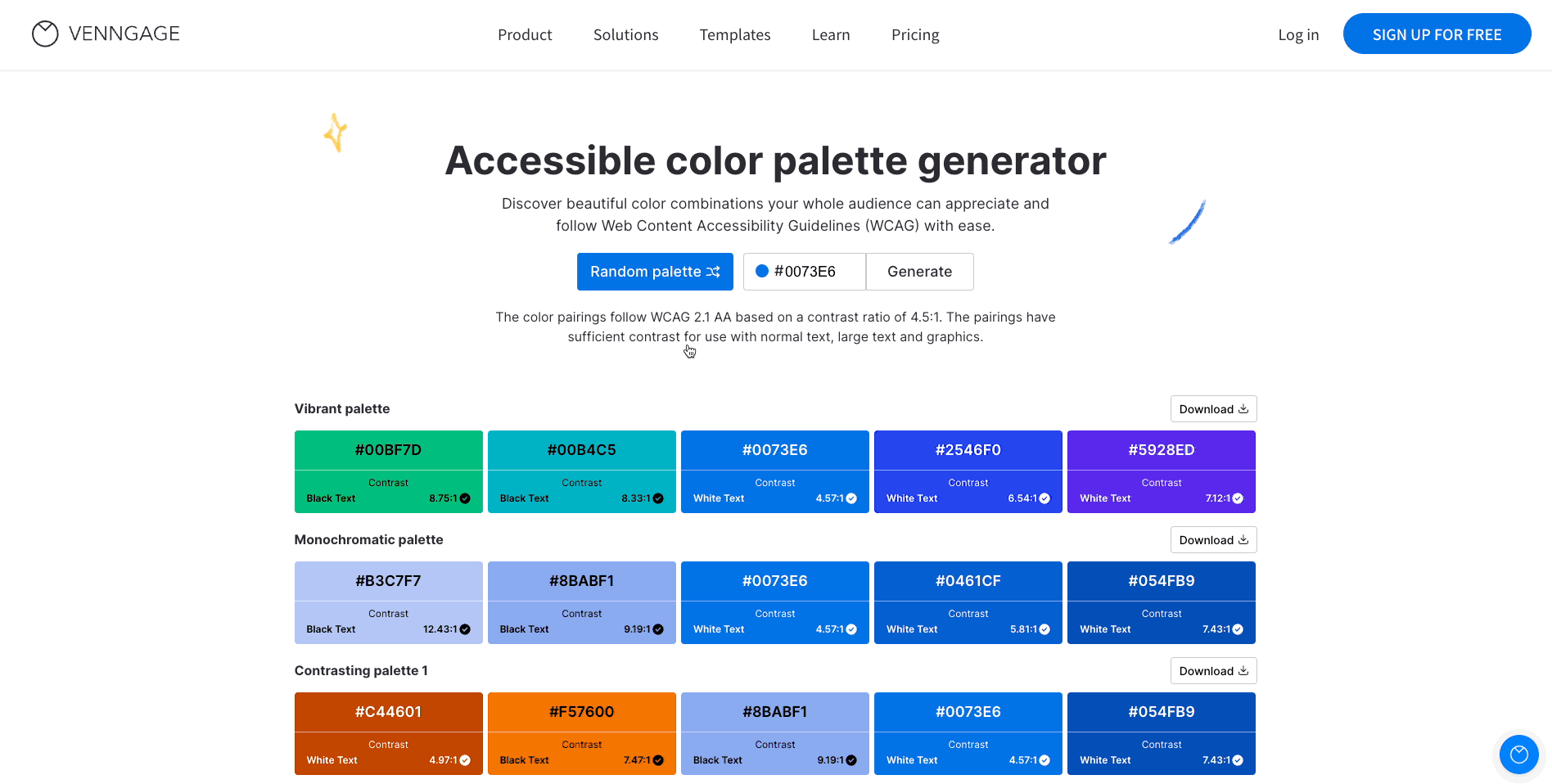
Task: Select Pricing in the navigation bar
Action: click(x=915, y=34)
